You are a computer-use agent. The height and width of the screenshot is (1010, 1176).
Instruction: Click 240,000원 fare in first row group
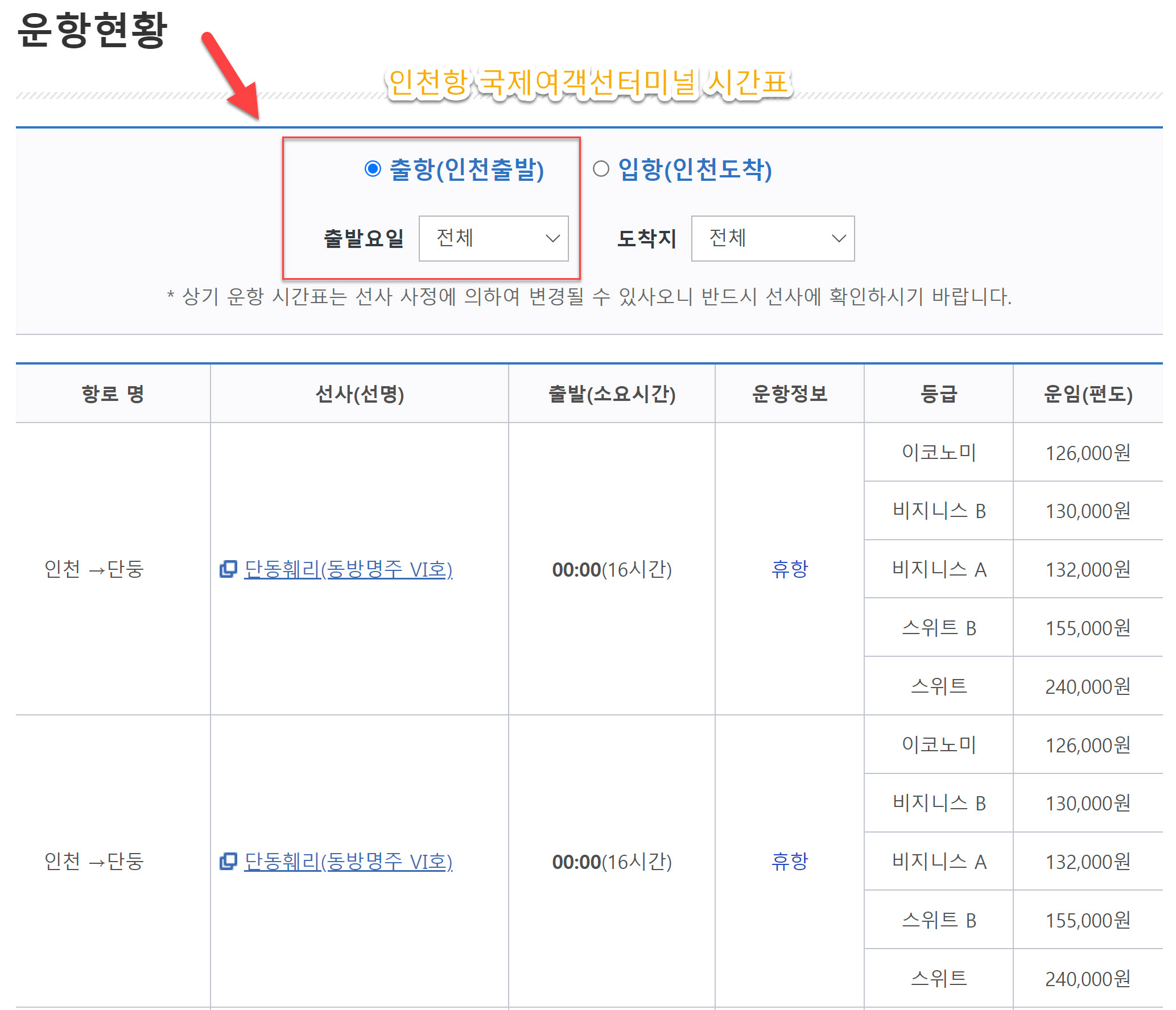point(1088,686)
